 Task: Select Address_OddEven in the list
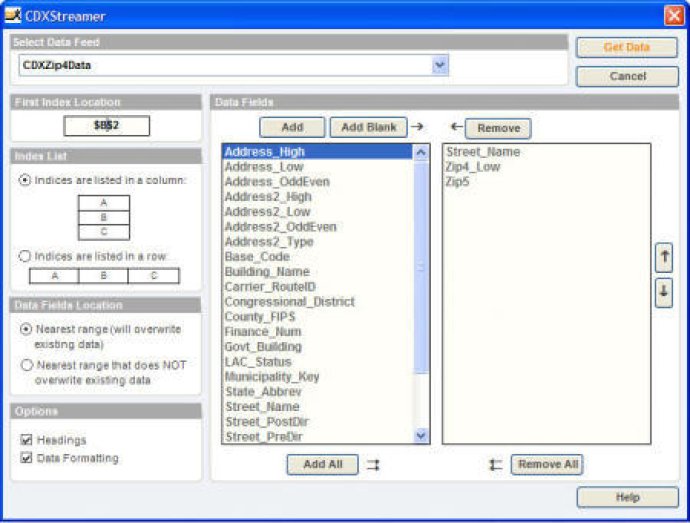pos(318,182)
